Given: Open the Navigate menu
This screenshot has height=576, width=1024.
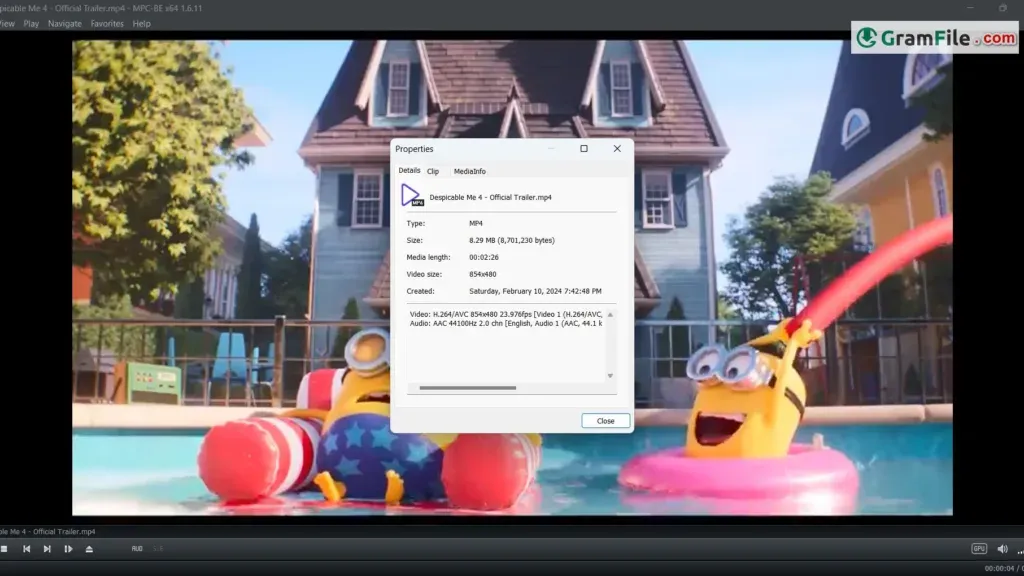Looking at the screenshot, I should coord(65,24).
